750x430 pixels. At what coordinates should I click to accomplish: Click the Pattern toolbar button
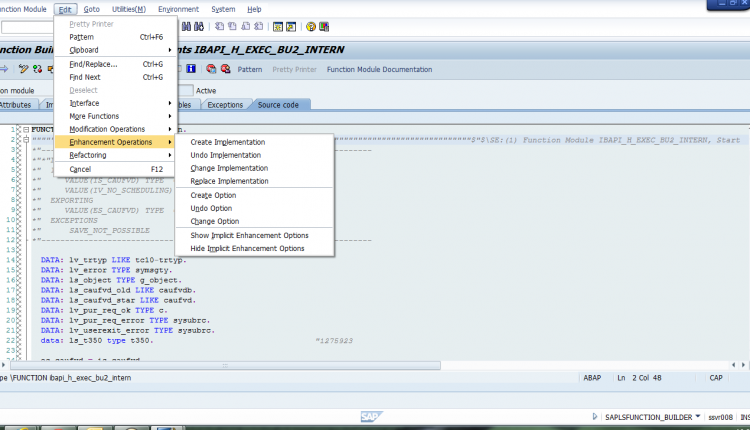pos(250,69)
